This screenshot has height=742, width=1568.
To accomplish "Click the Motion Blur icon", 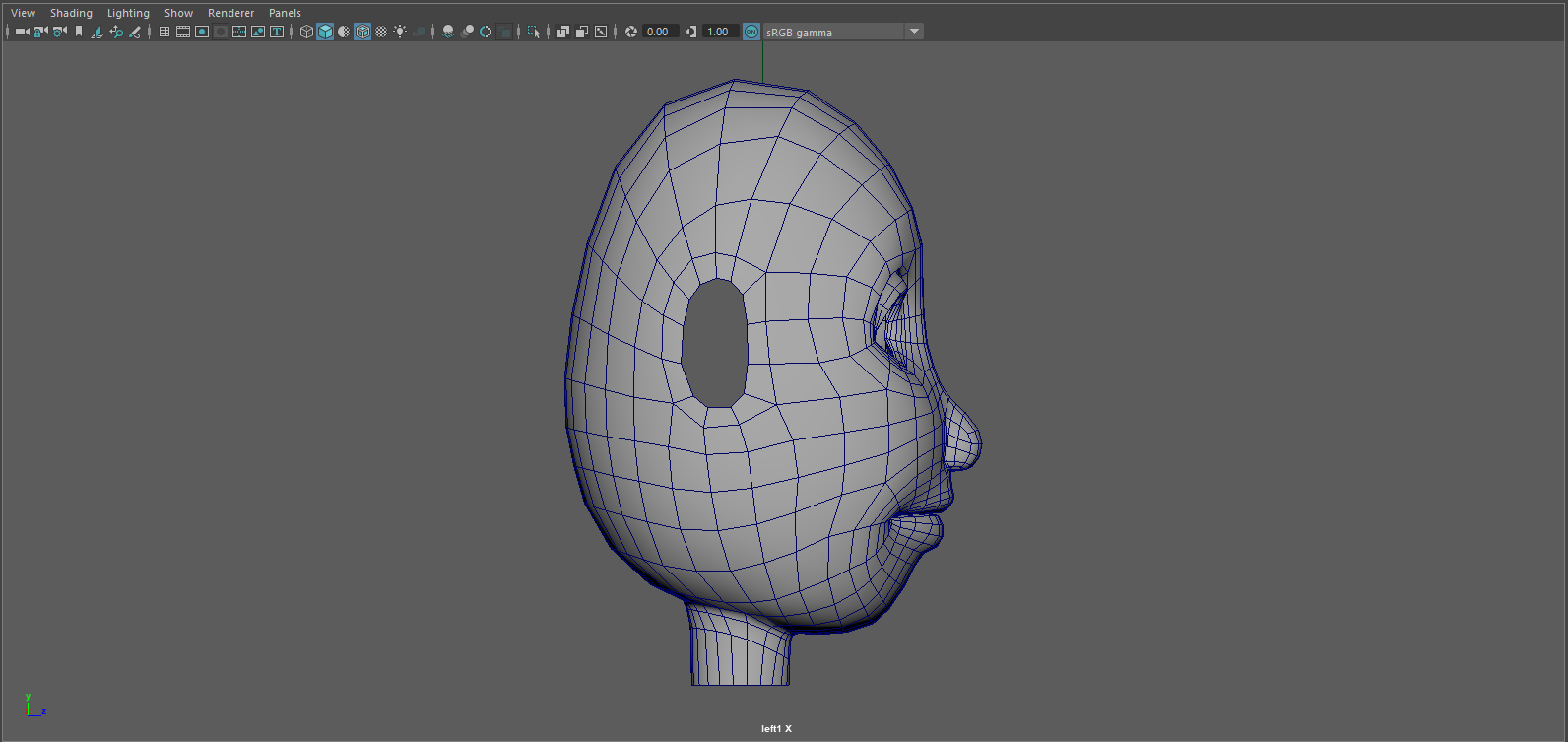I will click(467, 32).
